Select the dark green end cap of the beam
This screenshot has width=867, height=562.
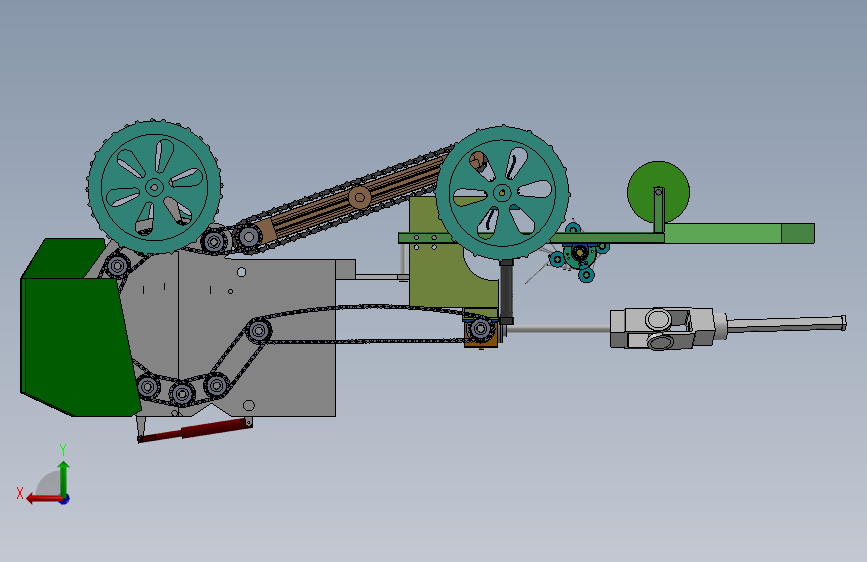798,233
